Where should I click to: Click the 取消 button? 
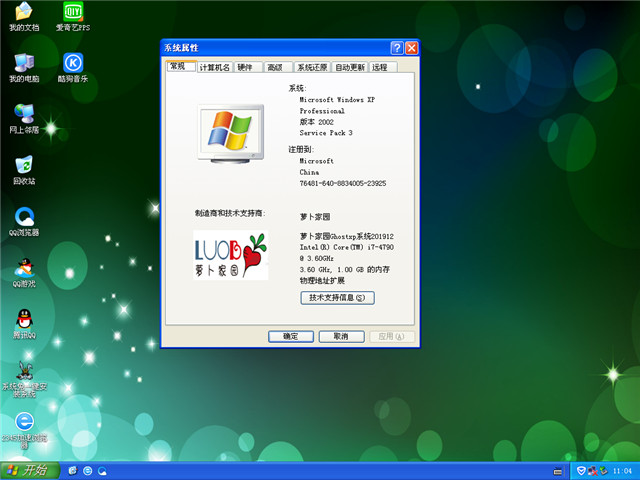click(341, 336)
